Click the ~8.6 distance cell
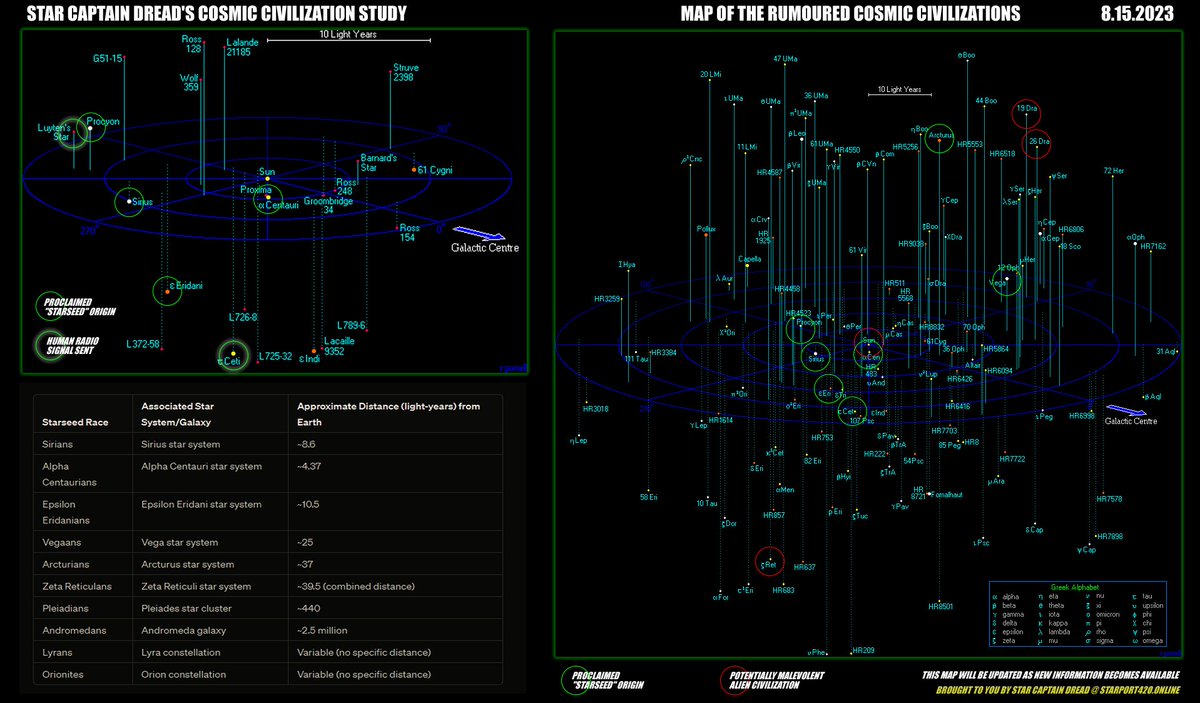 click(x=308, y=444)
